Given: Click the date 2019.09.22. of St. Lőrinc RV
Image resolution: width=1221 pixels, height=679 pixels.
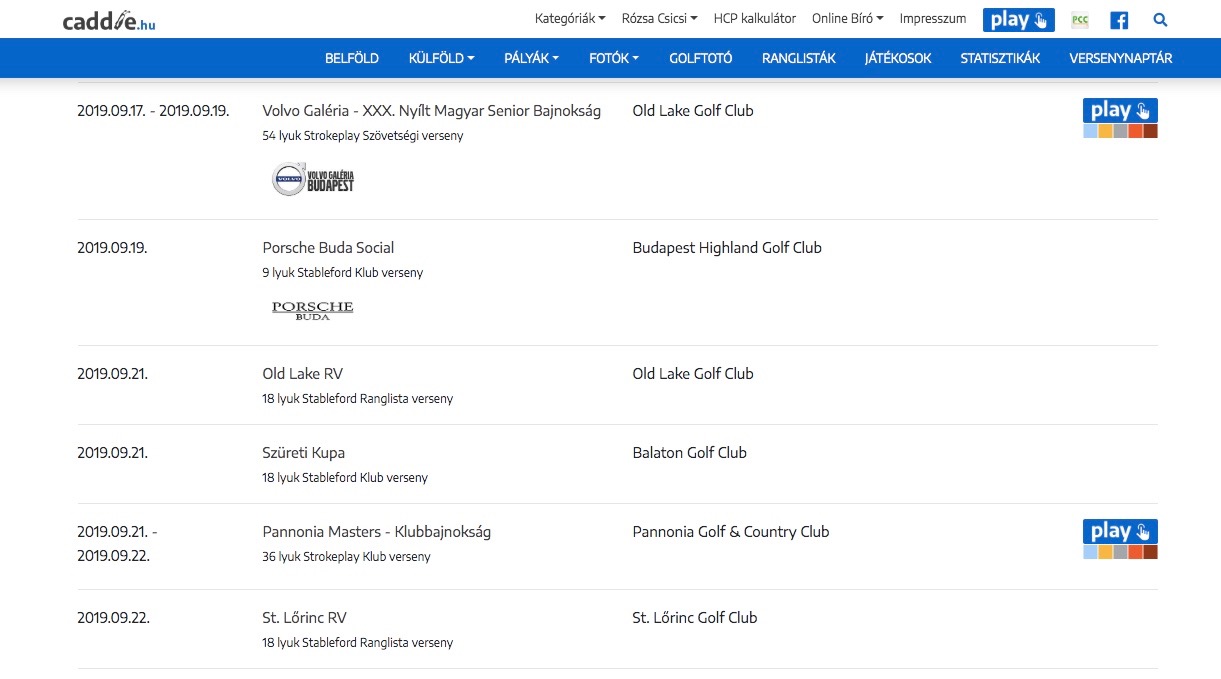Looking at the screenshot, I should tap(113, 618).
